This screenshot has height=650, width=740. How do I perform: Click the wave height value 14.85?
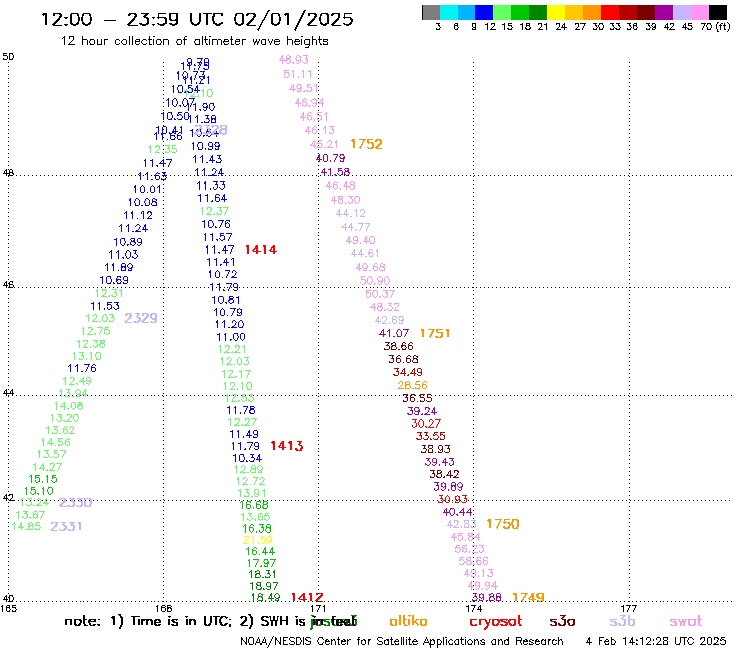pos(26,526)
